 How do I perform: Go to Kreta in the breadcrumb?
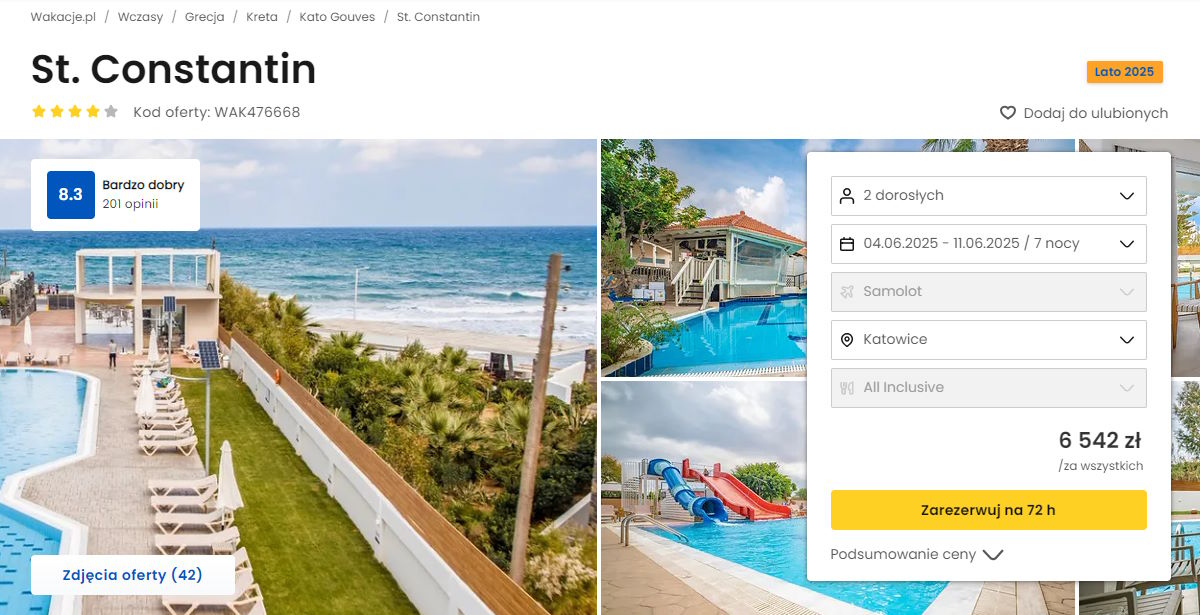pos(262,17)
